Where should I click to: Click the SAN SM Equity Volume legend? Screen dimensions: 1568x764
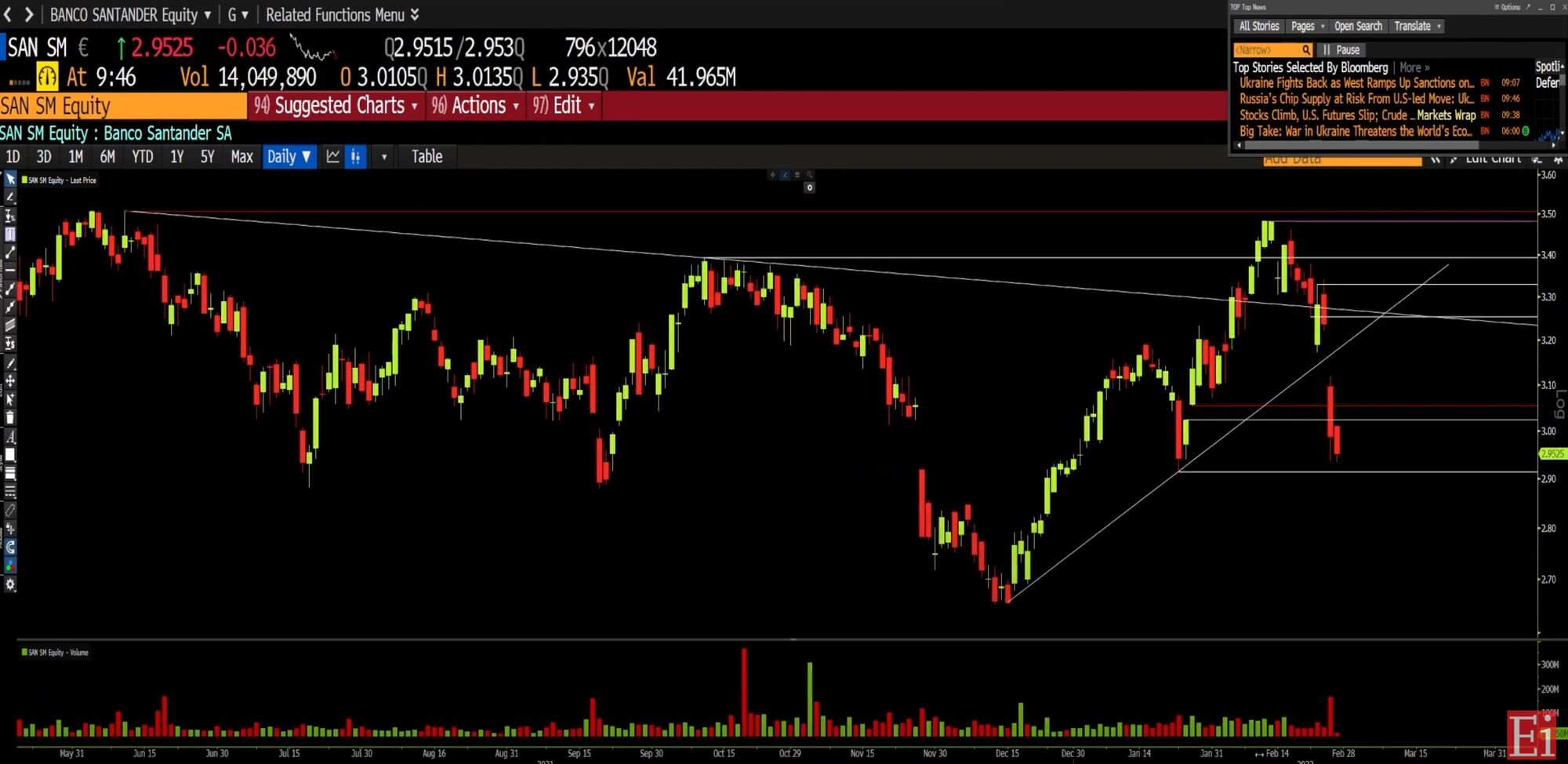point(55,652)
